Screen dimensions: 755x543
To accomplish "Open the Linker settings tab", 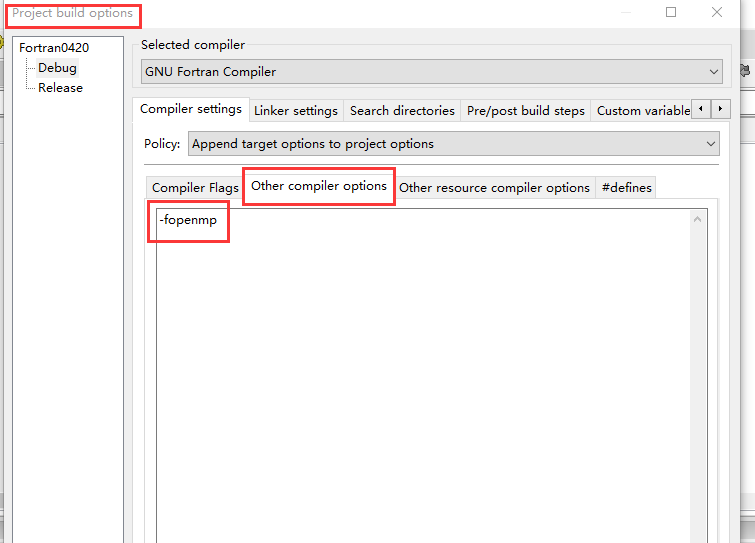I will click(x=294, y=110).
